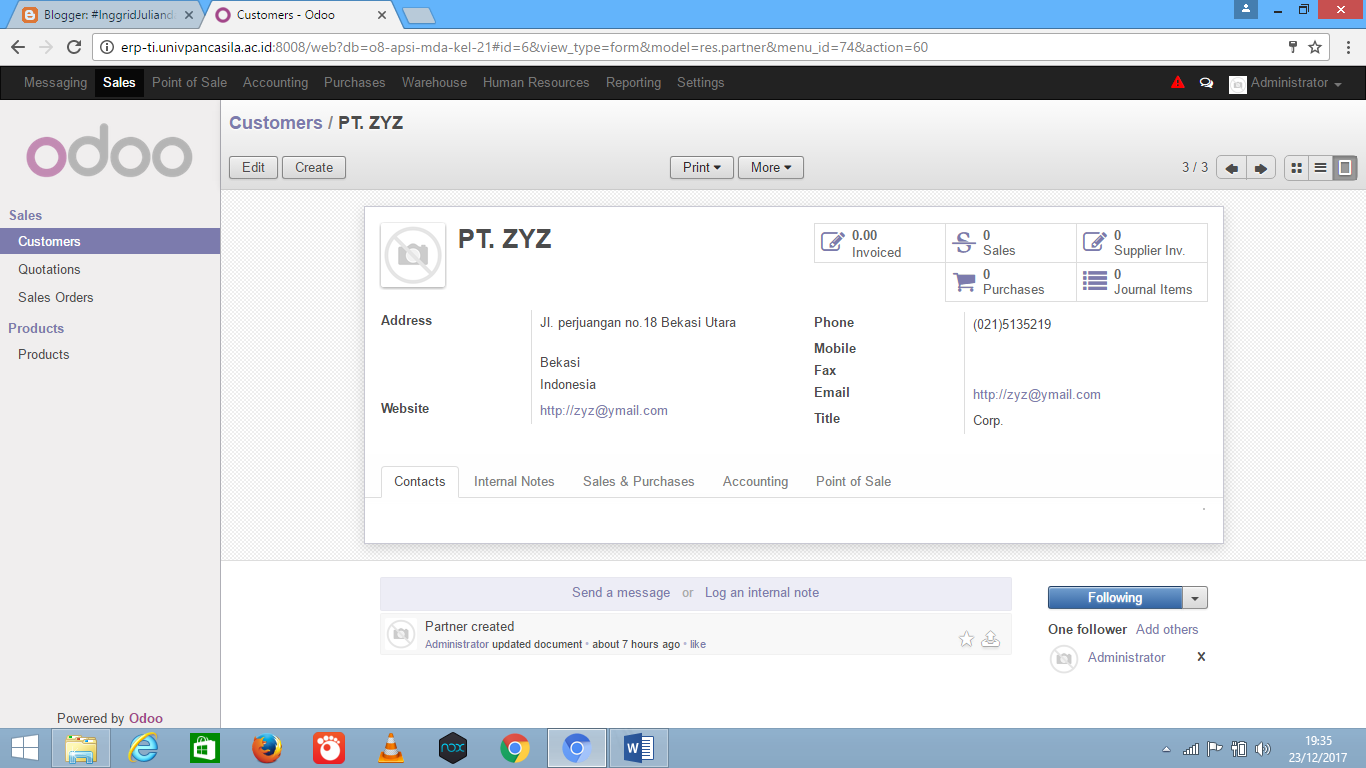Open the More dropdown menu
This screenshot has height=768, width=1366.
(x=770, y=167)
